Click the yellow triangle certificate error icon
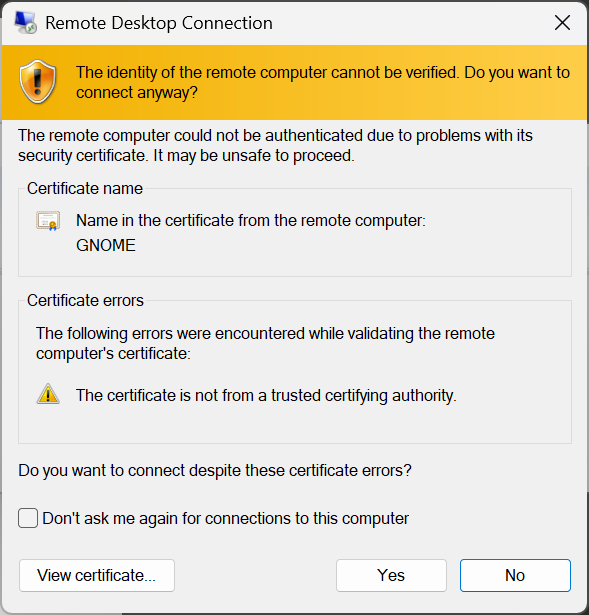Image resolution: width=589 pixels, height=615 pixels. [x=48, y=394]
